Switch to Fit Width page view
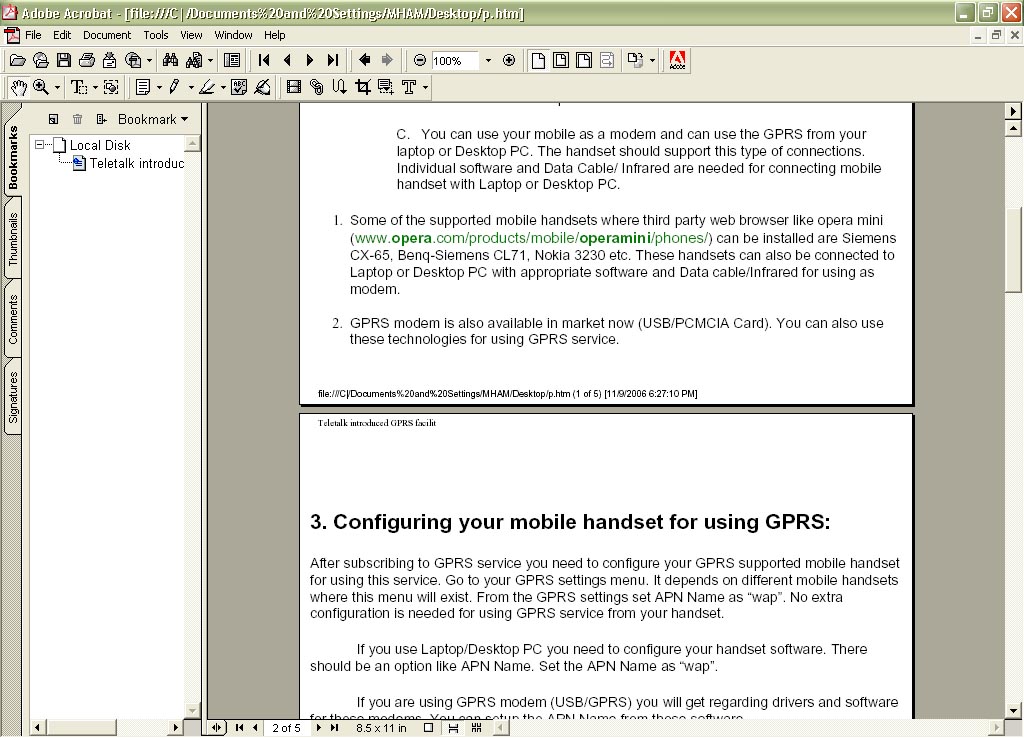This screenshot has height=738, width=1024. coord(584,61)
